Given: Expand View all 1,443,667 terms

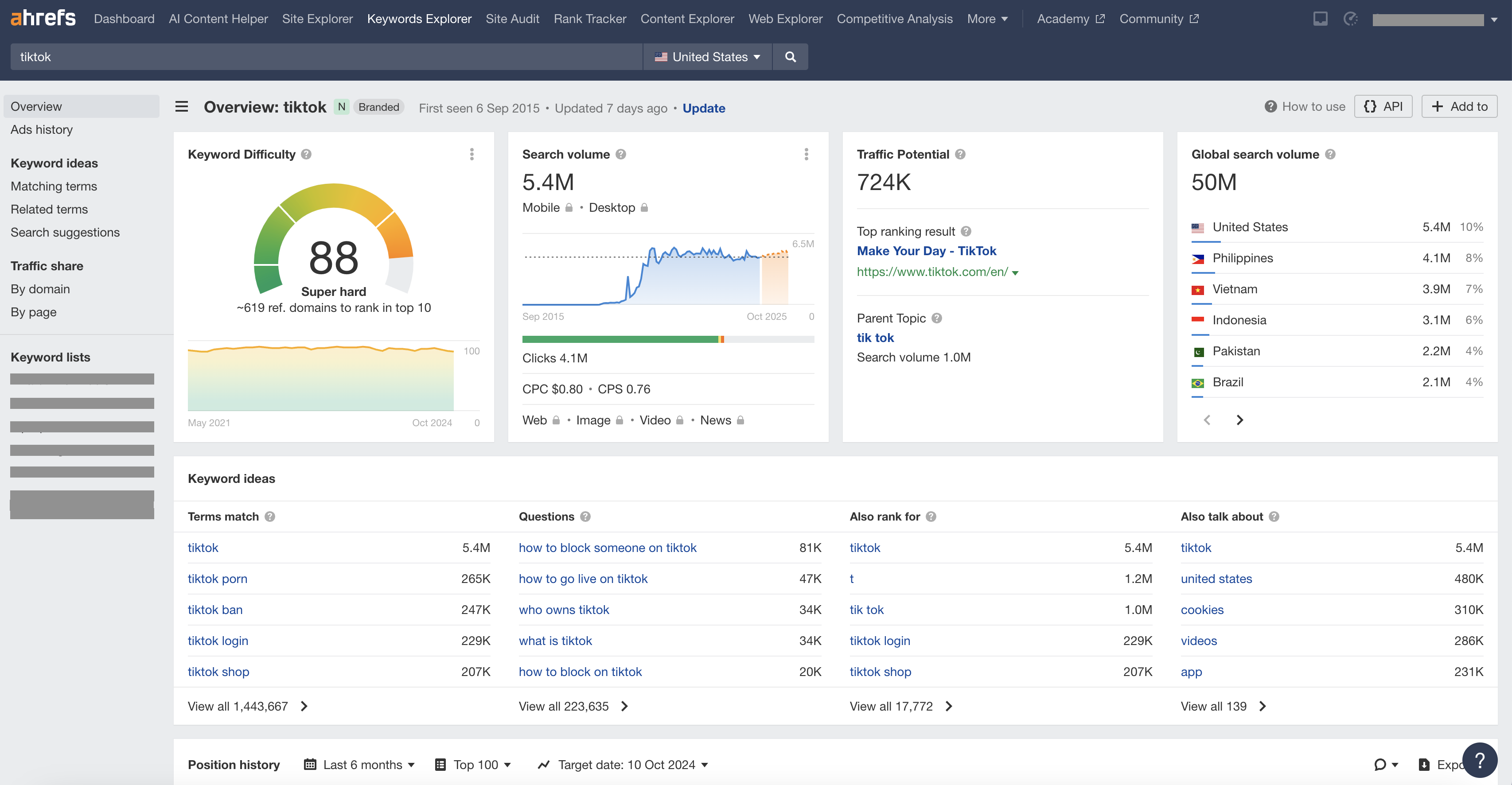Looking at the screenshot, I should click(x=248, y=707).
